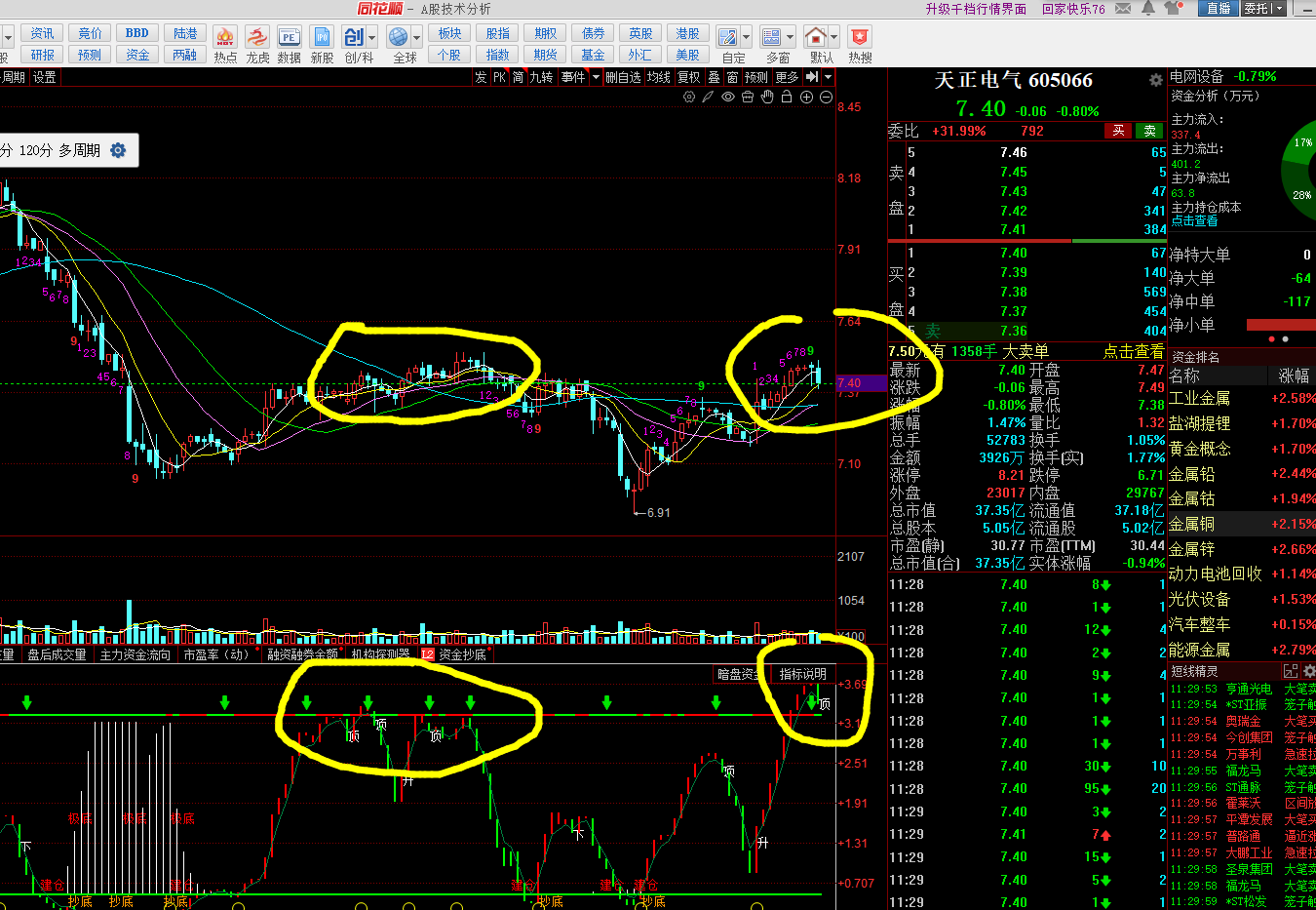Image resolution: width=1316 pixels, height=910 pixels.
Task: Open the 自定 custom page icon
Action: tap(727, 38)
